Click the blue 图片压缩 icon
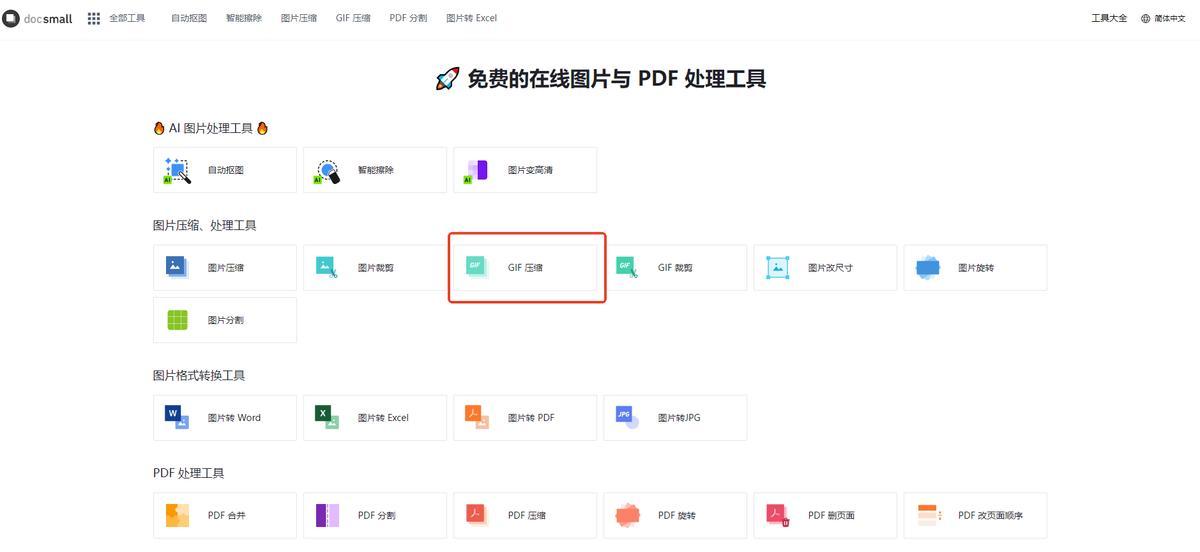The image size is (1200, 552). click(177, 267)
